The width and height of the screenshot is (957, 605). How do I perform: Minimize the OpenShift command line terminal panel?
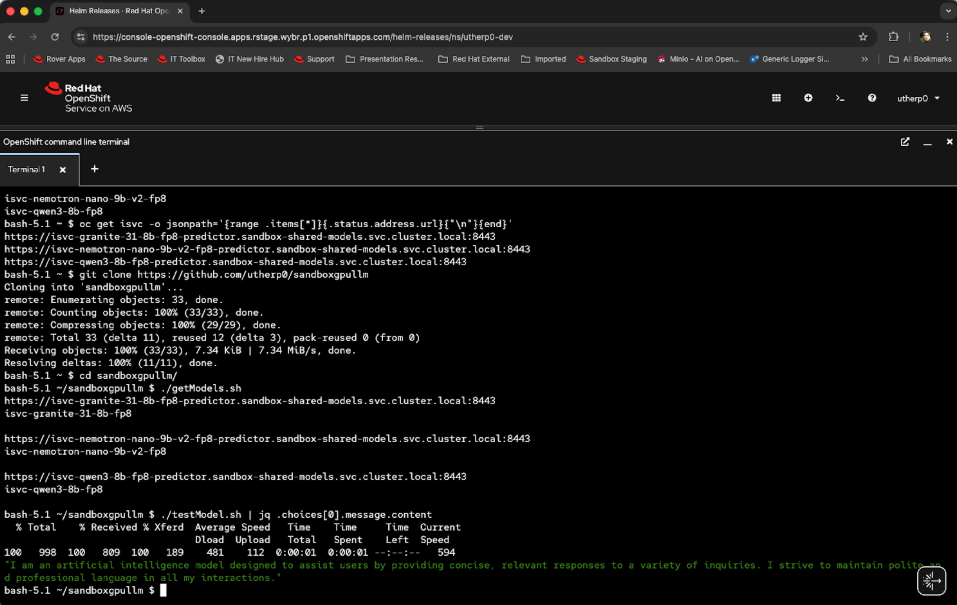point(927,142)
